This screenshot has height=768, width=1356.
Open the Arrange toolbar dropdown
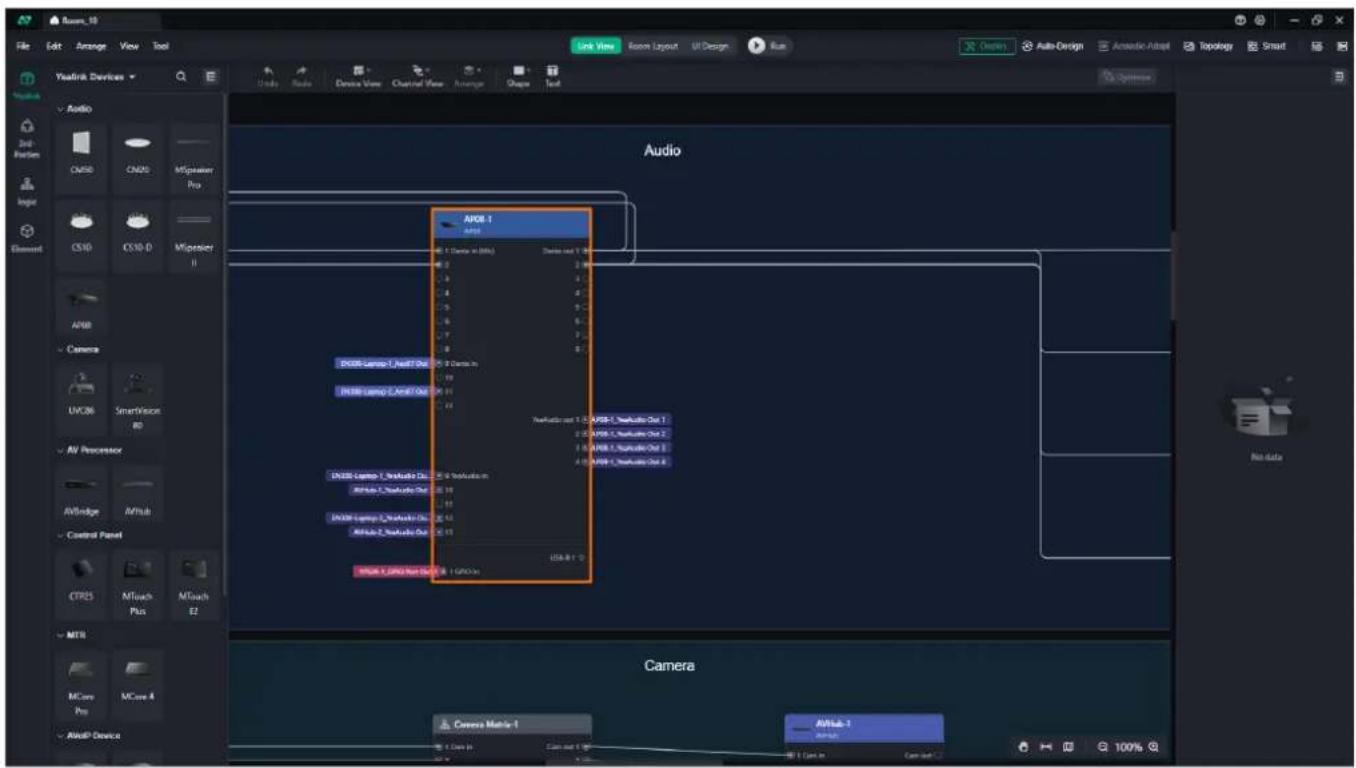[x=468, y=76]
